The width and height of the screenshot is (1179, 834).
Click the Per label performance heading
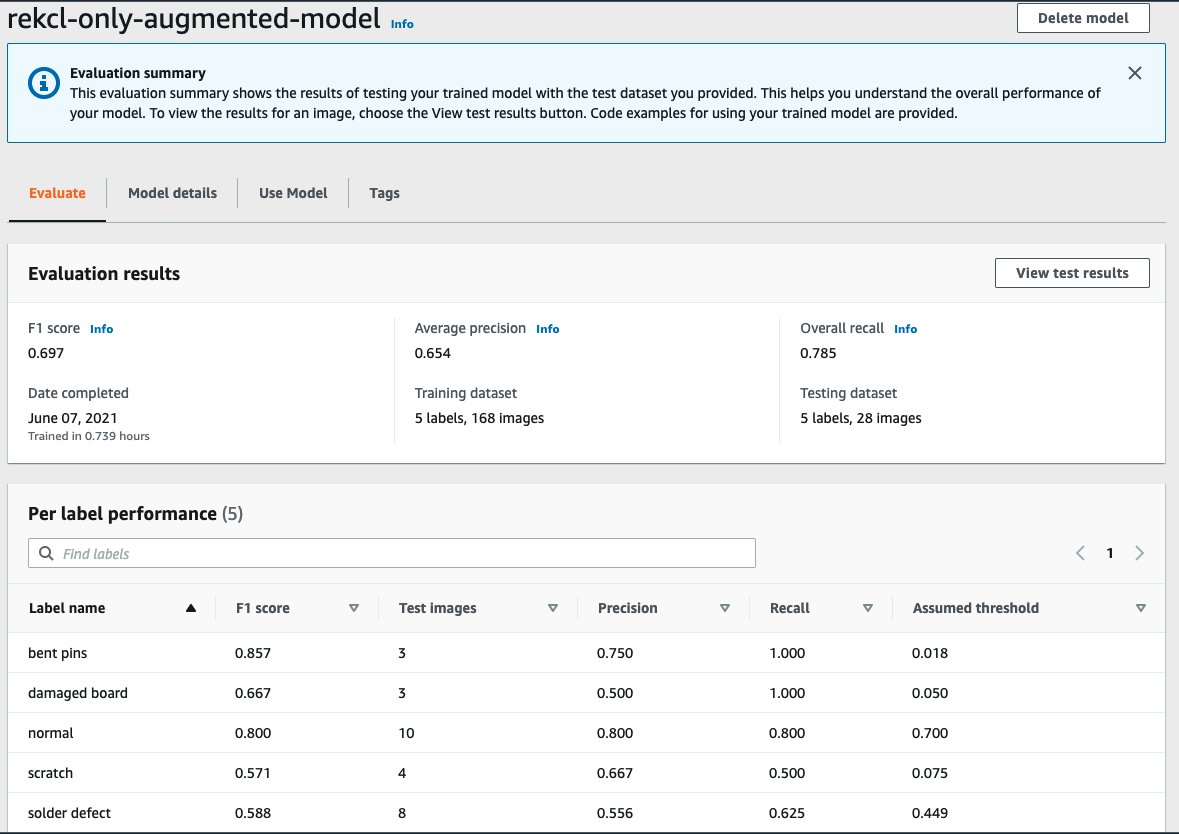[135, 514]
